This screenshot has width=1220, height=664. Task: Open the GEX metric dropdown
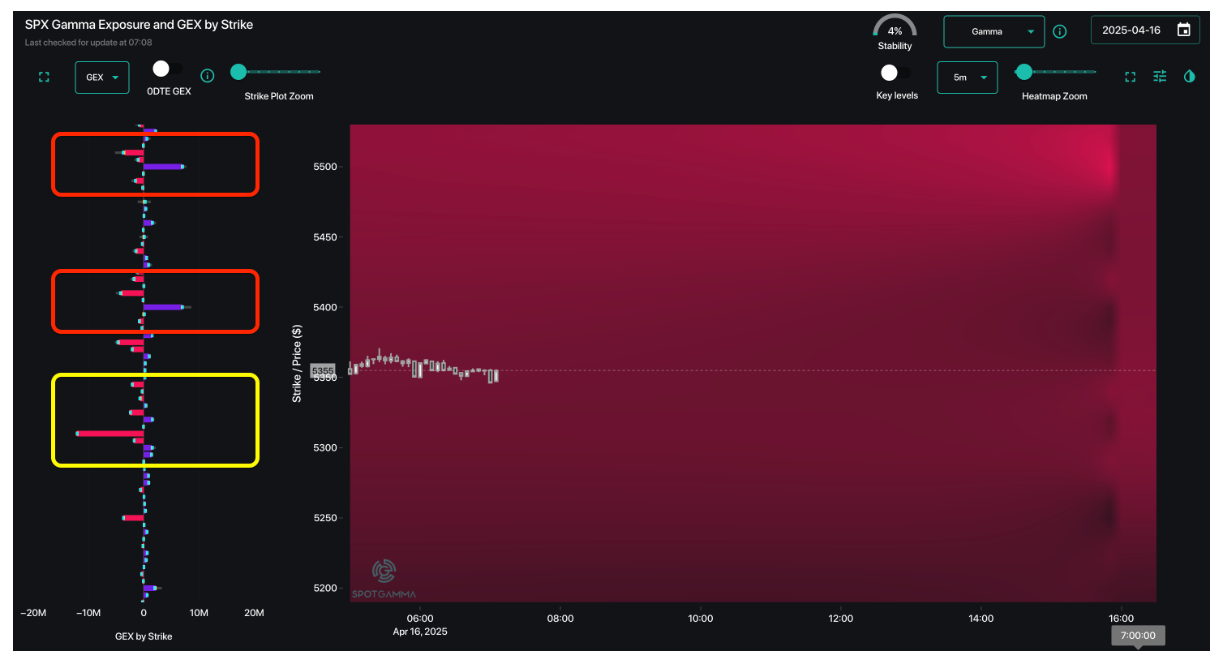click(102, 77)
